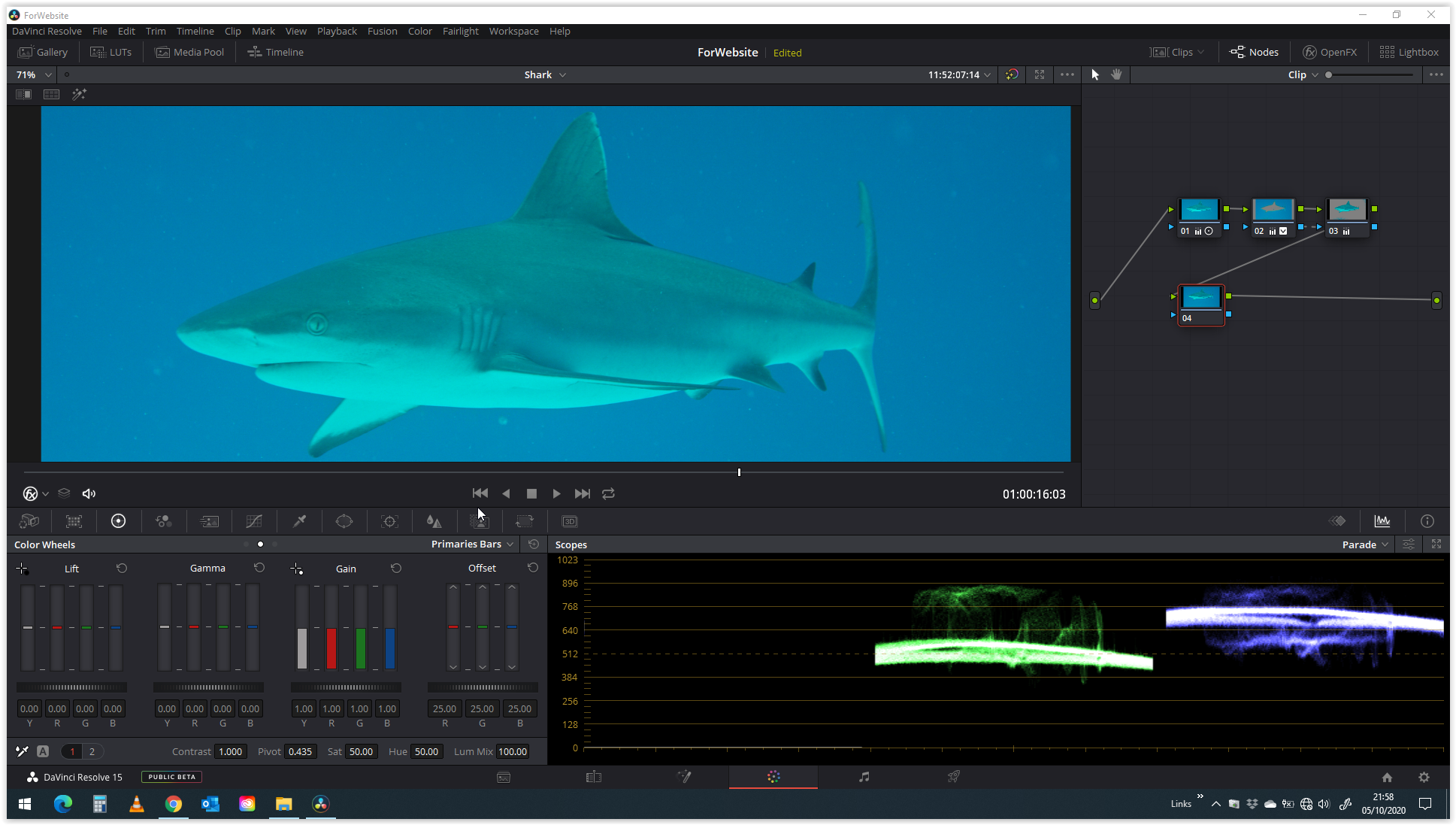
Task: Open the Power Window palette
Action: (x=344, y=521)
